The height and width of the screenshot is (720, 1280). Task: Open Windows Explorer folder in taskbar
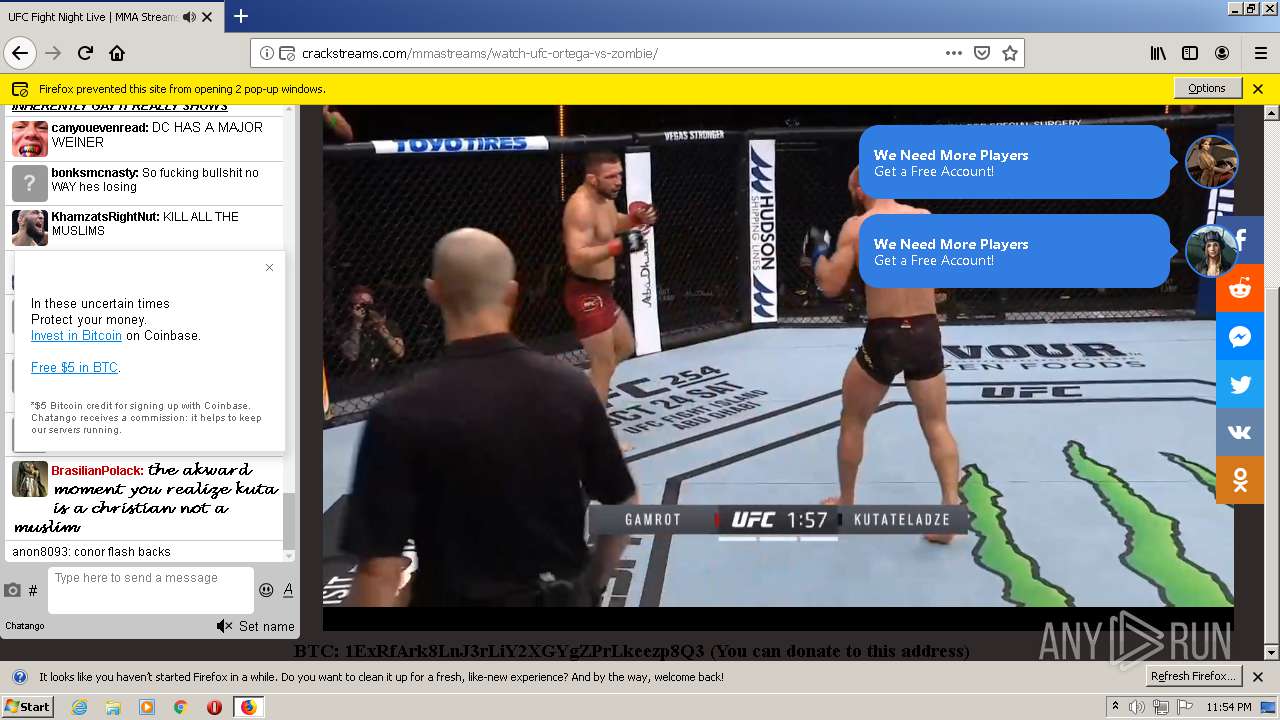pyautogui.click(x=113, y=707)
